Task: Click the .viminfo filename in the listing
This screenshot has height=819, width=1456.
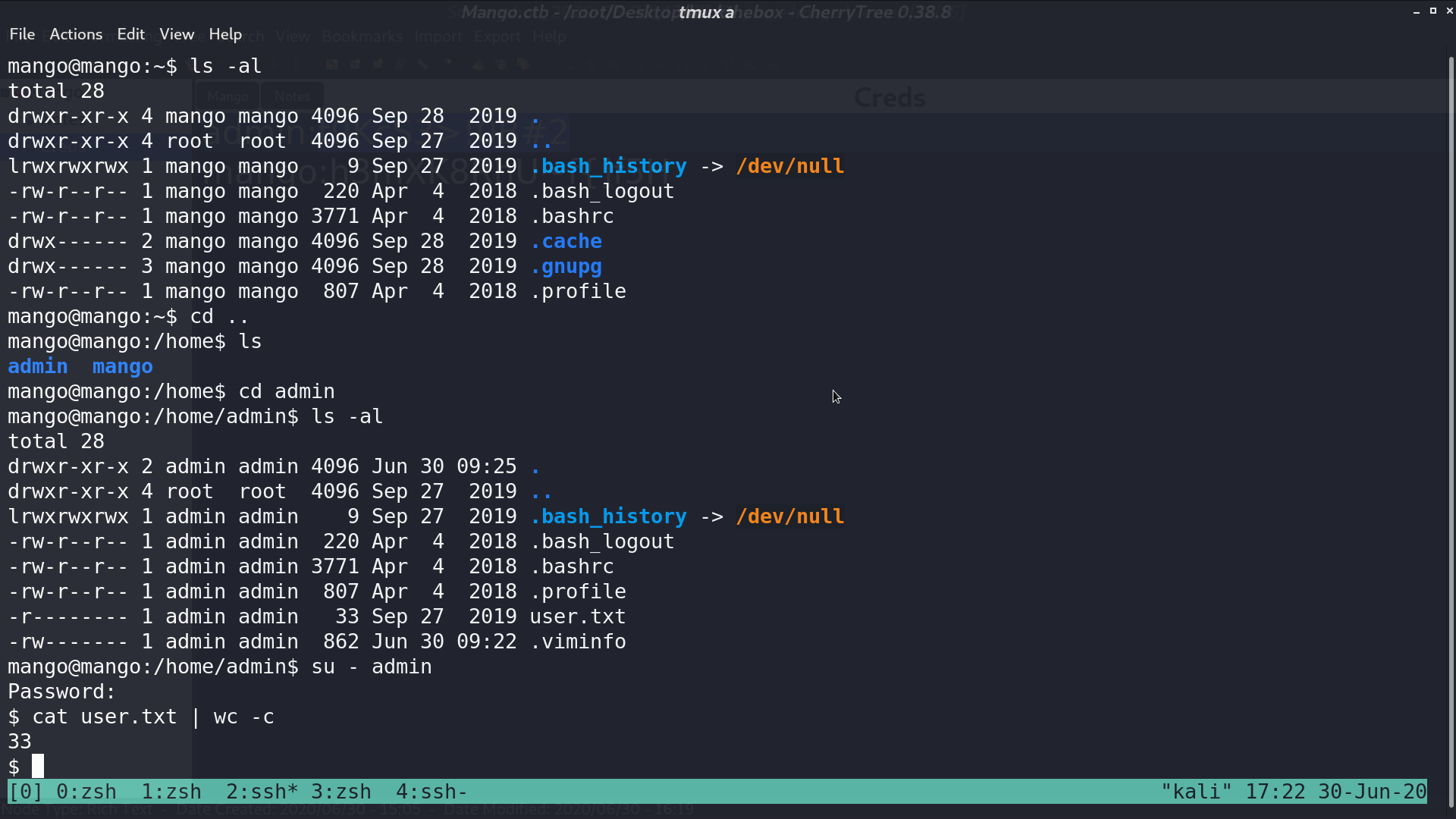Action: [x=578, y=642]
